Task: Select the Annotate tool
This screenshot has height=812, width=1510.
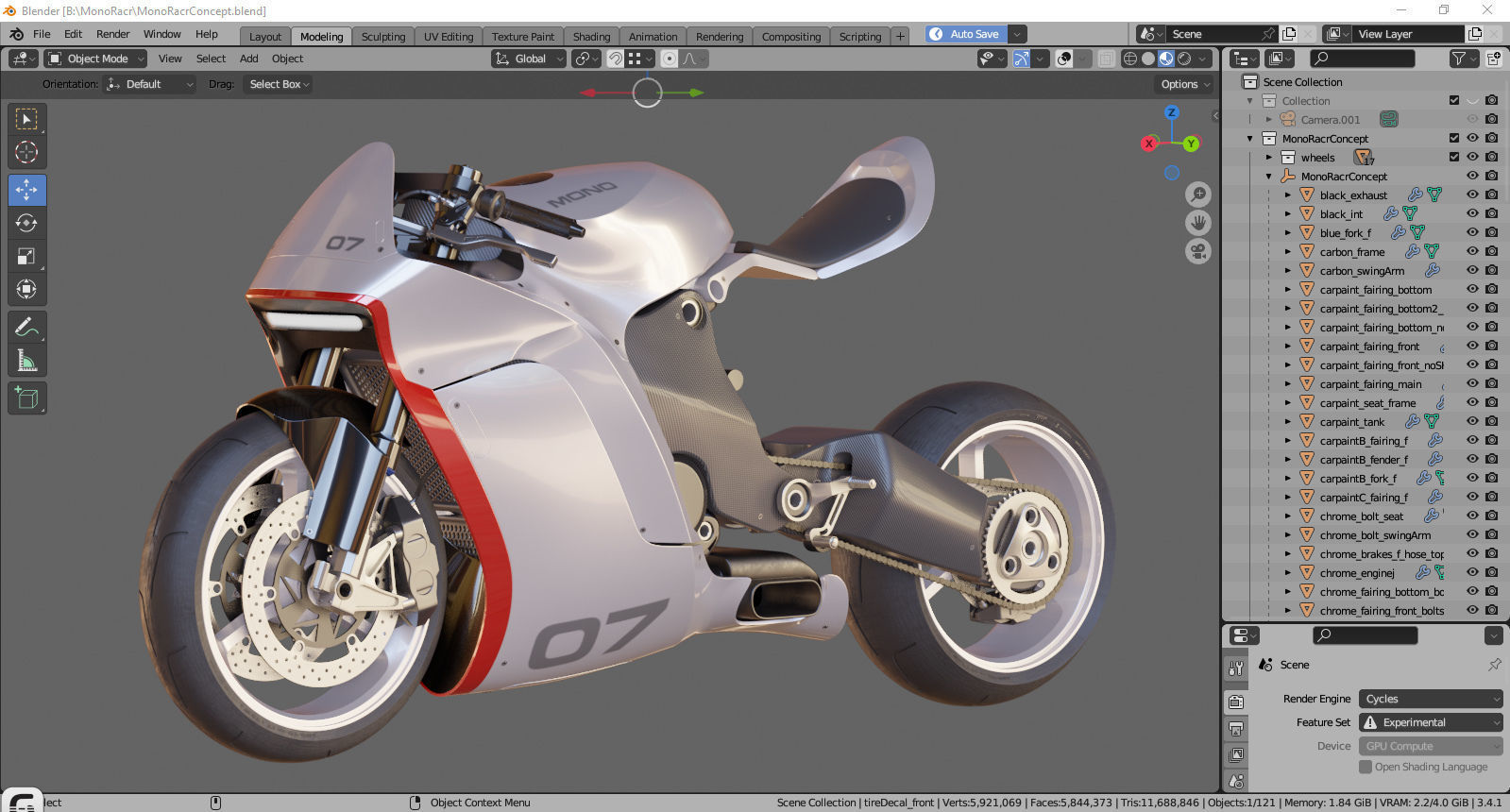Action: click(26, 328)
